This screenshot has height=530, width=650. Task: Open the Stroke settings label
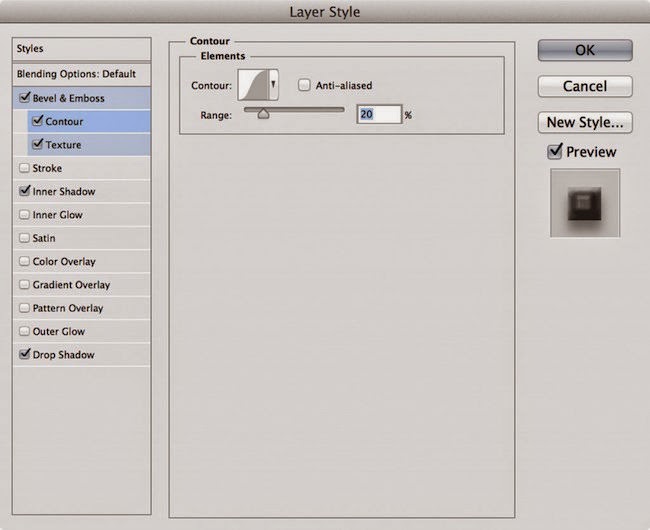(x=47, y=168)
